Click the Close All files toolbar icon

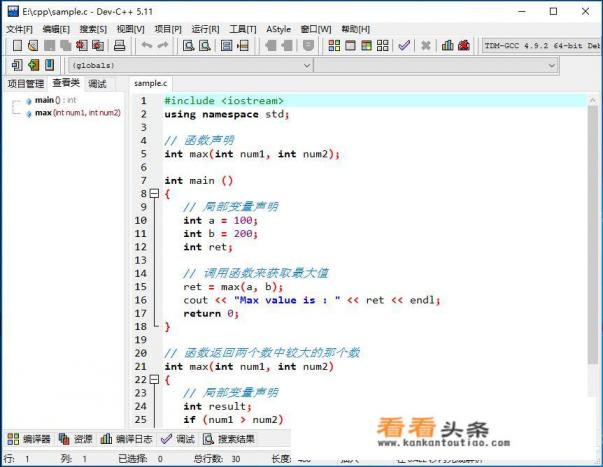[98, 45]
